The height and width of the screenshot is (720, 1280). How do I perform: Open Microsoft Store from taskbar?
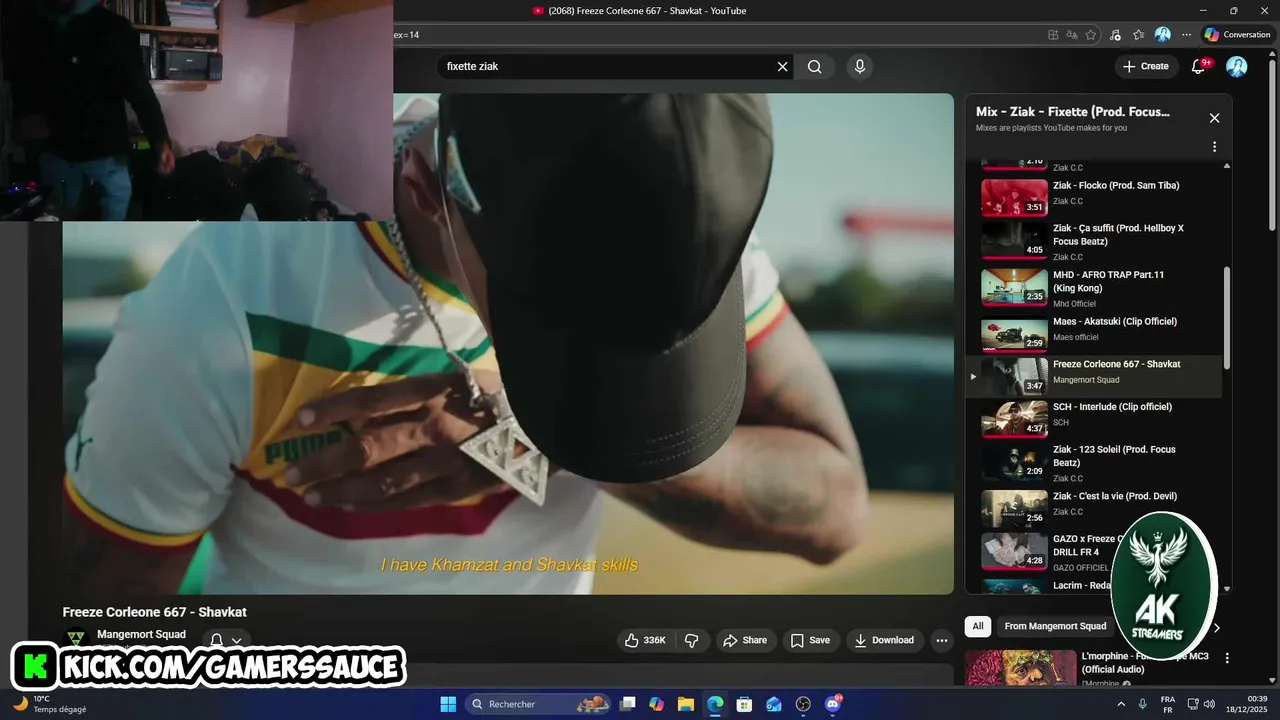pos(744,704)
